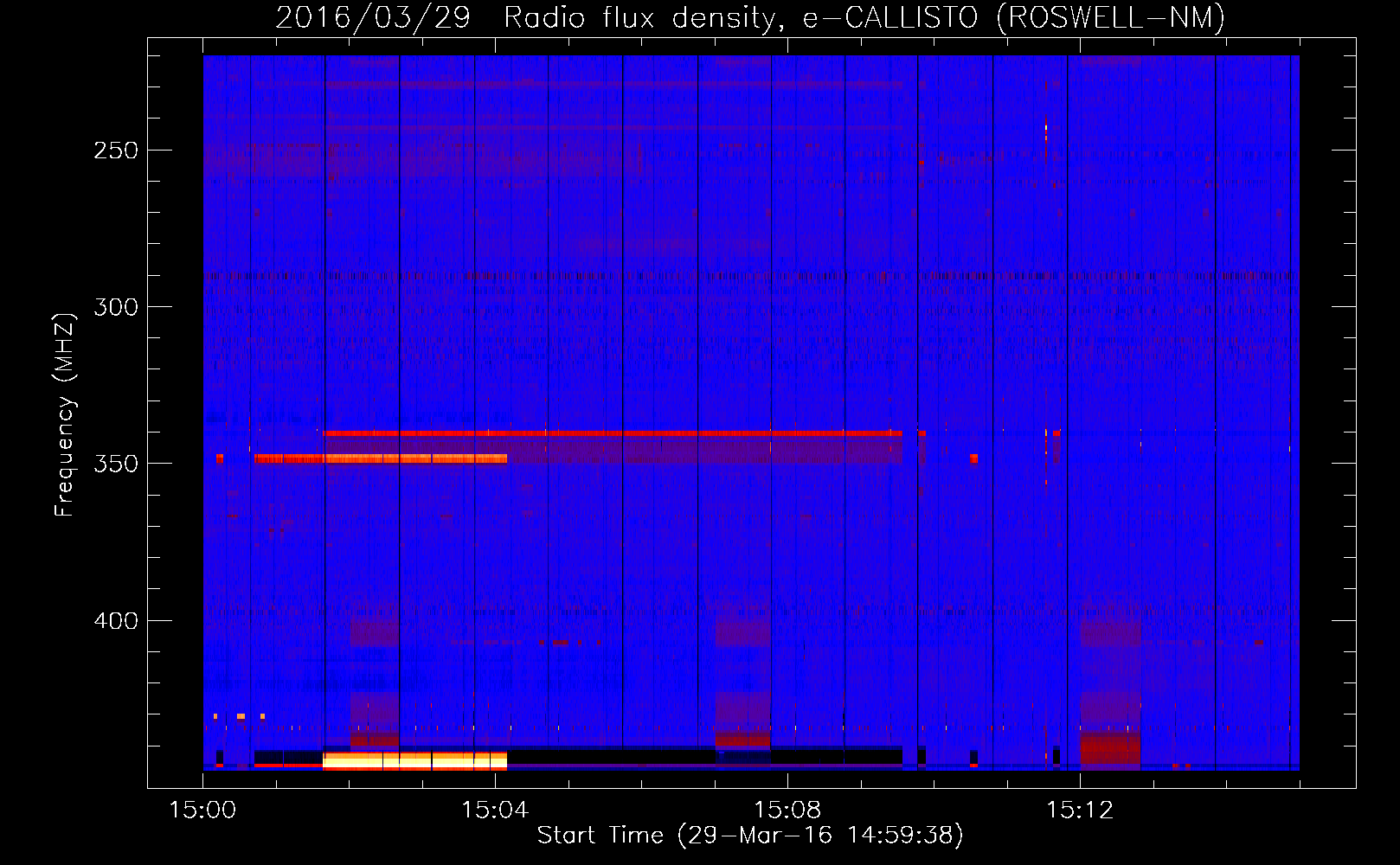The width and height of the screenshot is (1400, 865).
Task: Click the Start Time axis caption
Action: coord(750,836)
